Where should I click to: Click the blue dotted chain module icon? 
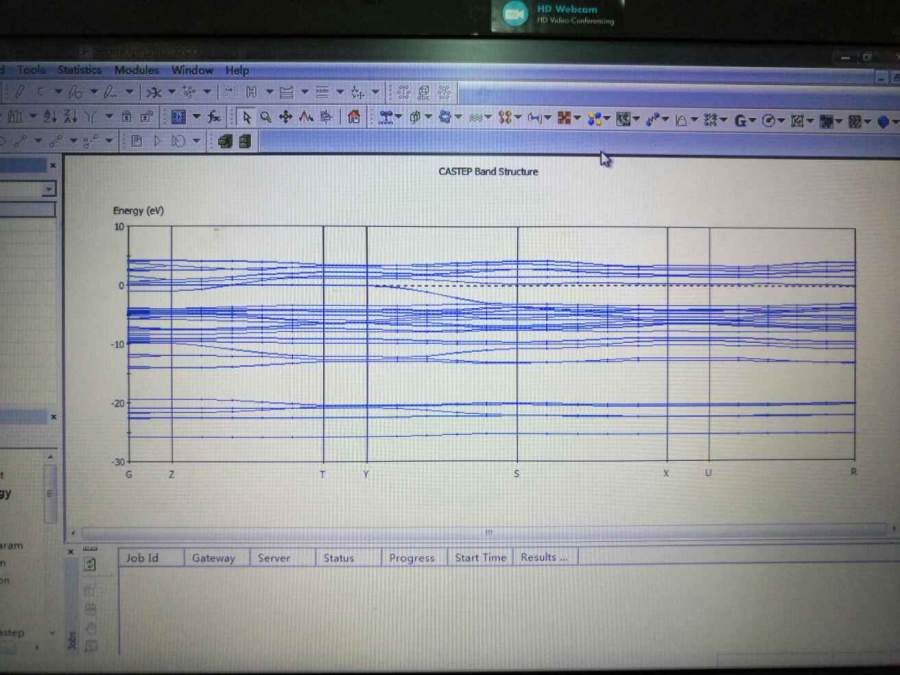(x=652, y=119)
